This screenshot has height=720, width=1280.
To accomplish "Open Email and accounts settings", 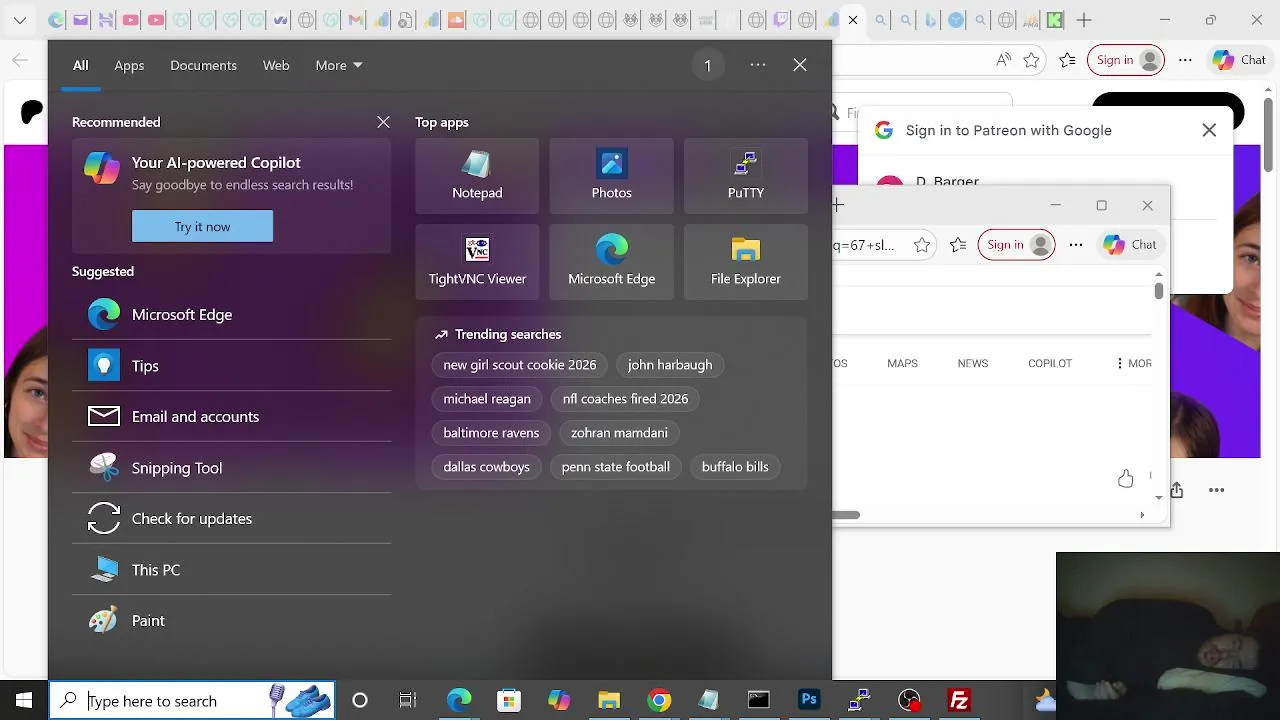I will (x=231, y=416).
